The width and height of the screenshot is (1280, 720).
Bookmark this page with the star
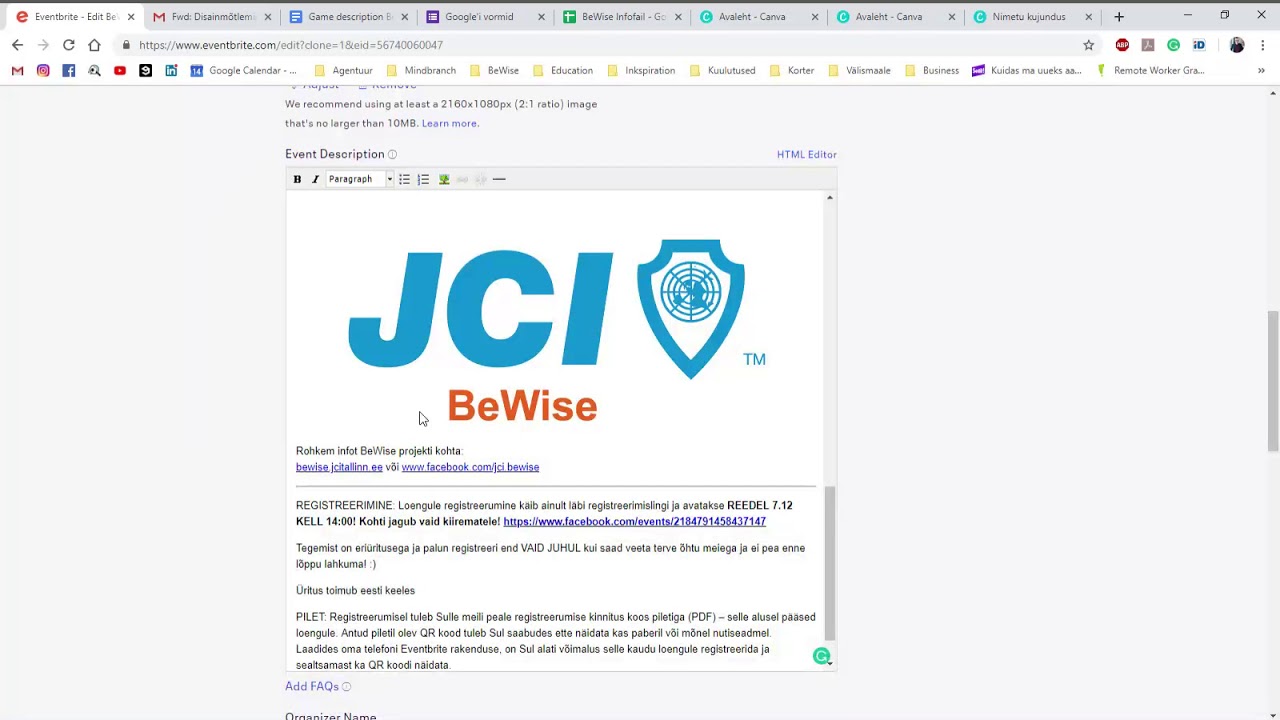(x=1089, y=45)
